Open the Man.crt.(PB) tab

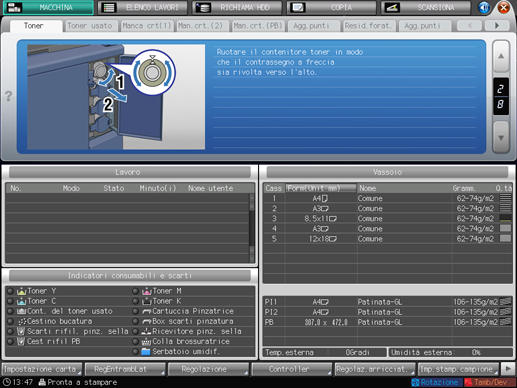pos(258,26)
